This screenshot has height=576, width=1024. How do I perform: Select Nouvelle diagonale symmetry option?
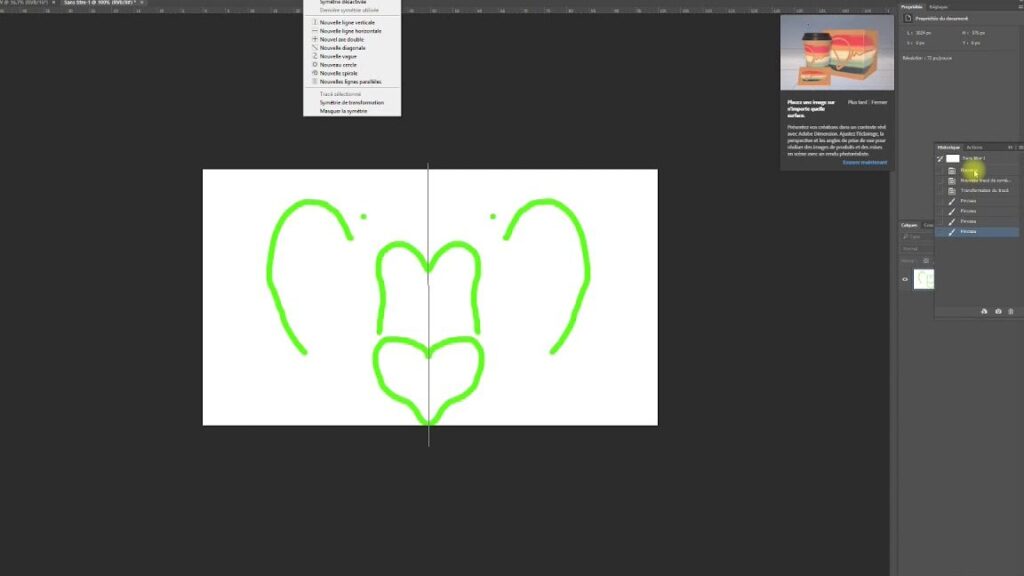click(352, 48)
